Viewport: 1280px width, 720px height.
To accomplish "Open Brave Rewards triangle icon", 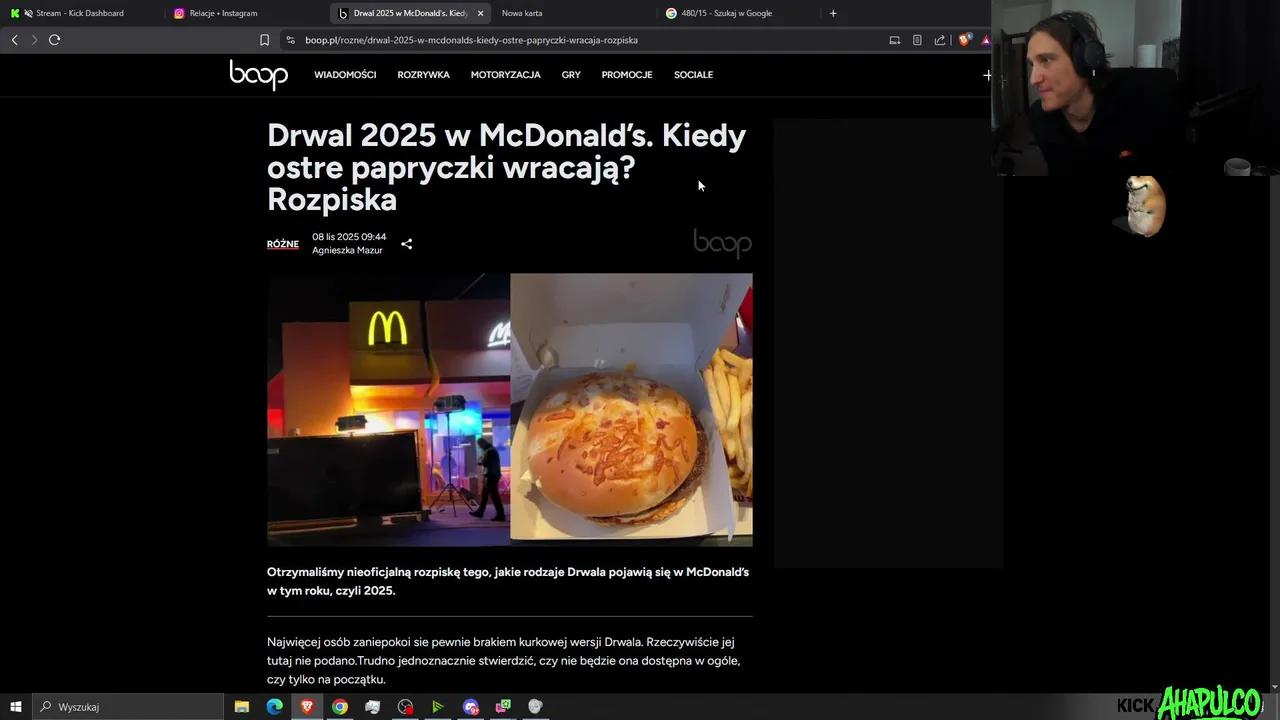I will 985,40.
